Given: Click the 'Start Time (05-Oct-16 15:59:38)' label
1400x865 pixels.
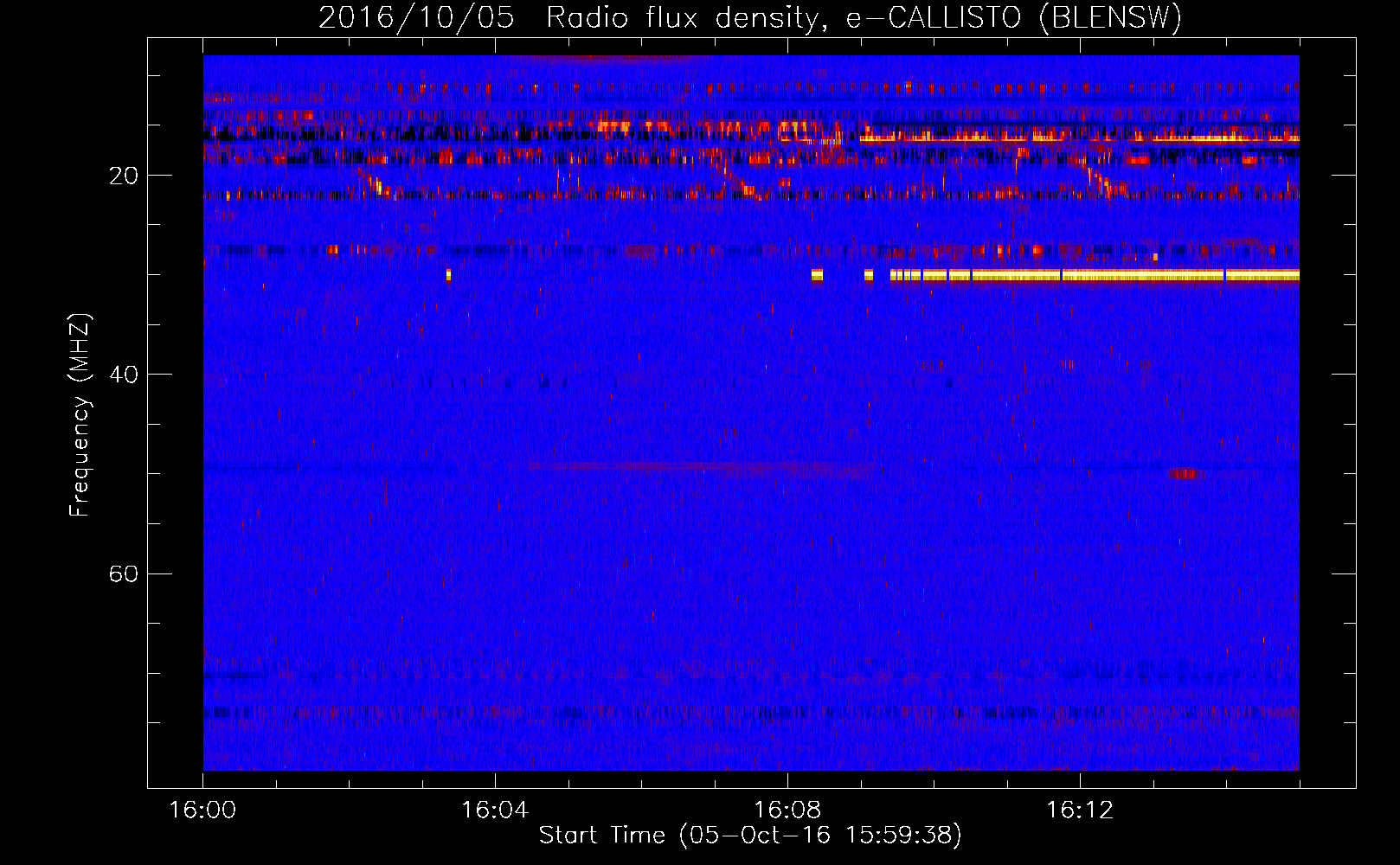Looking at the screenshot, I should [x=750, y=836].
